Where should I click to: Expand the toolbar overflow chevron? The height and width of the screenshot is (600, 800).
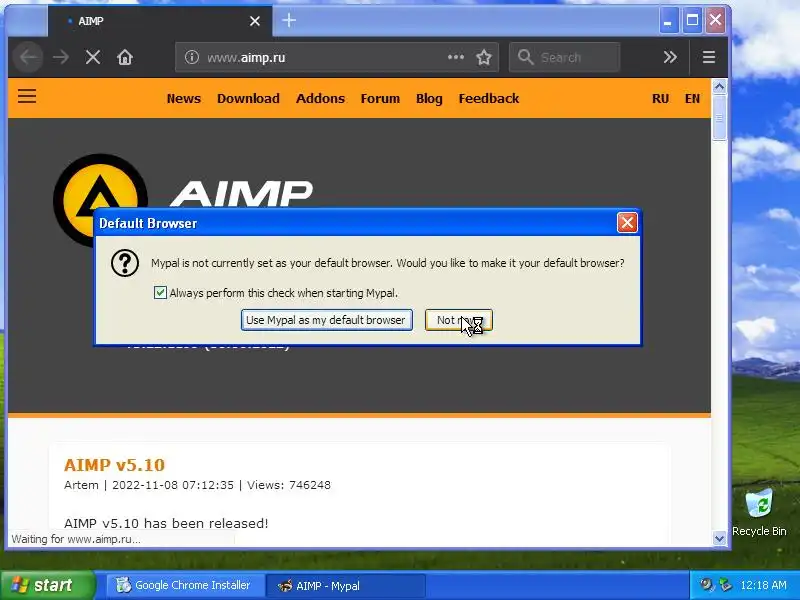[670, 57]
